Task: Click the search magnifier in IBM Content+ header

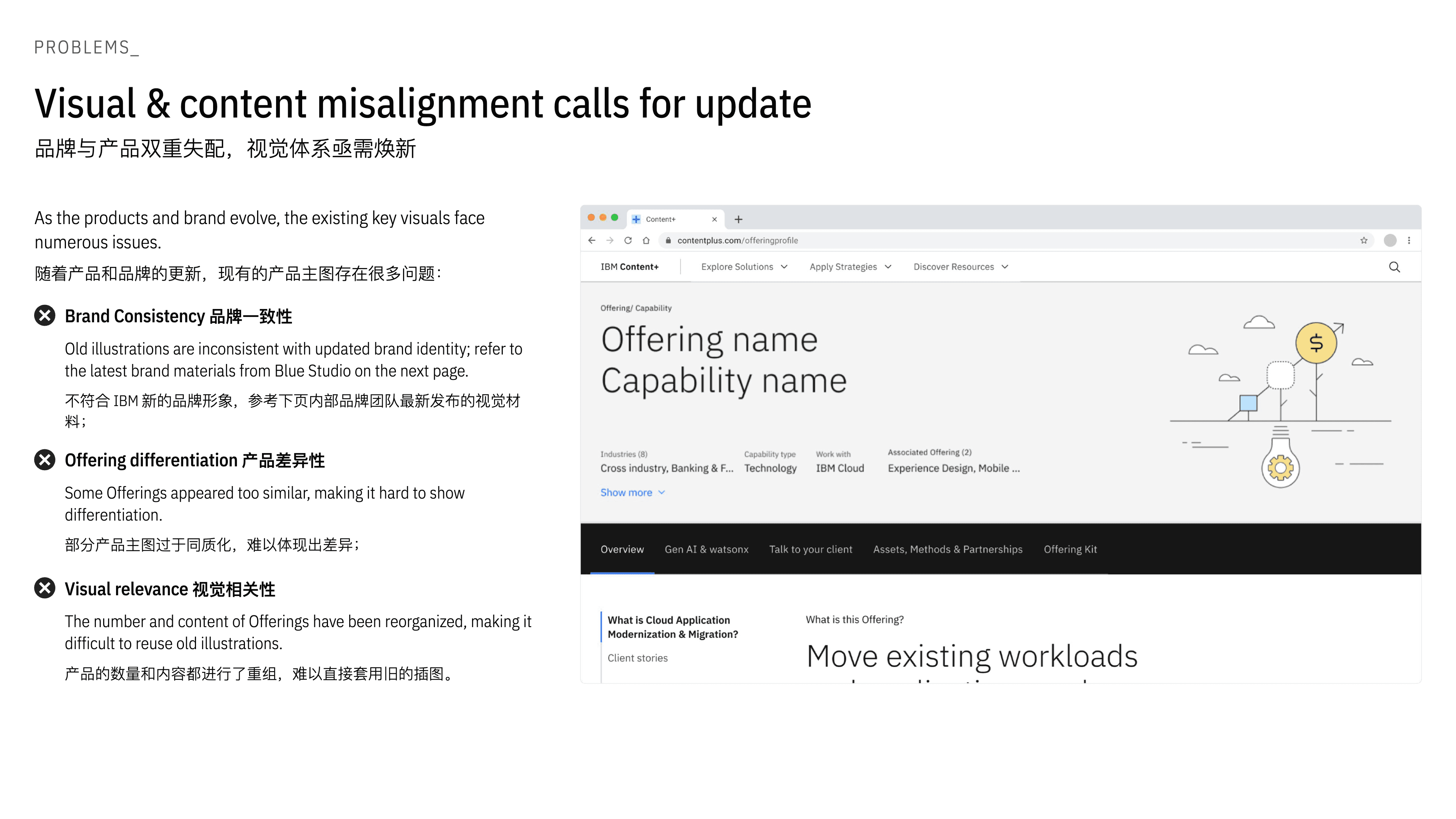Action: [1395, 267]
